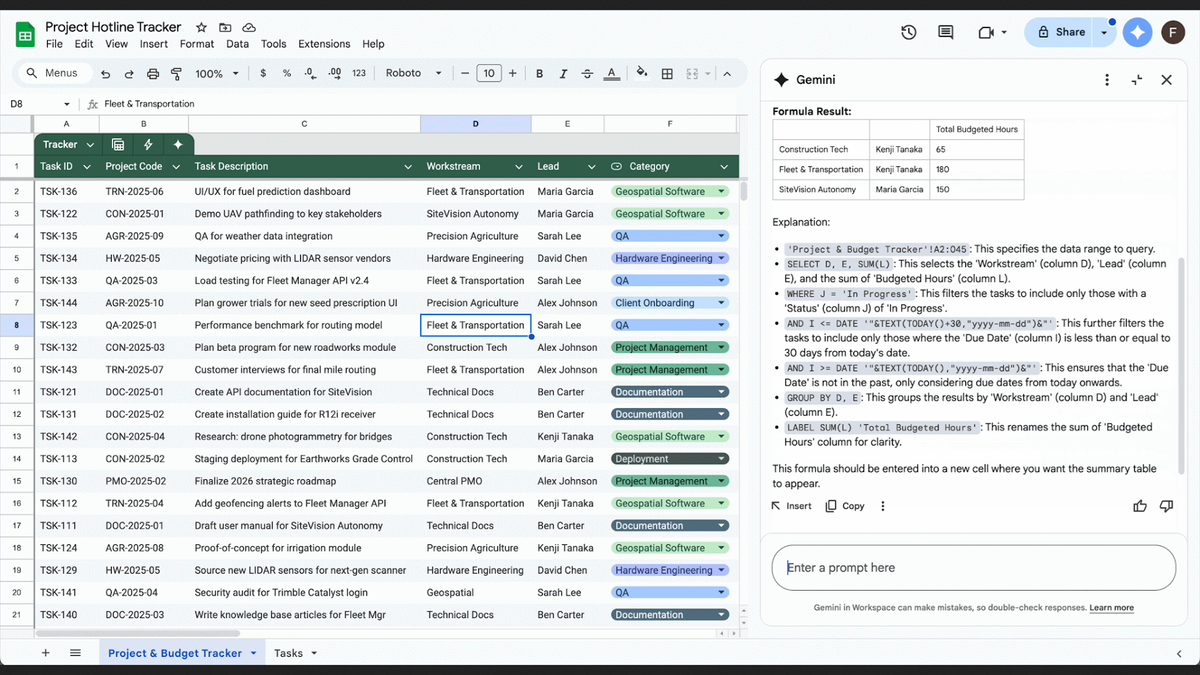Toggle bold formatting
The image size is (1200, 675).
point(539,72)
